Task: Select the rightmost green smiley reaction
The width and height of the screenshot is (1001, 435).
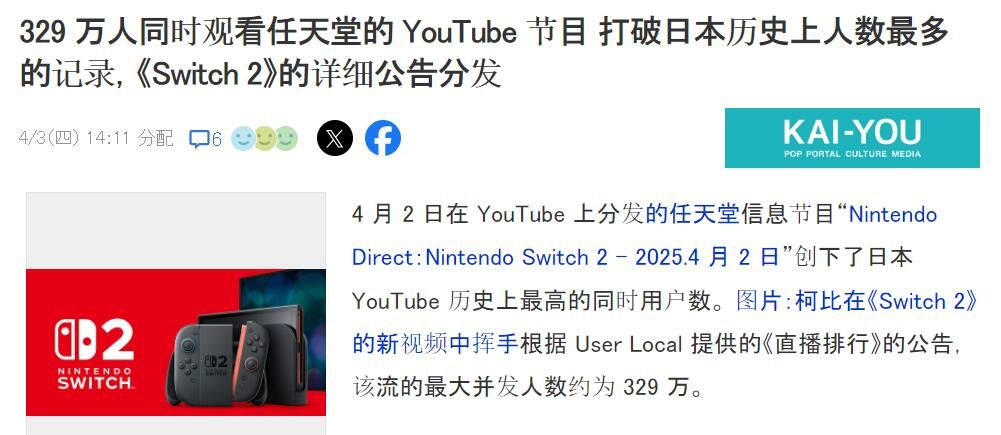Action: tap(287, 139)
